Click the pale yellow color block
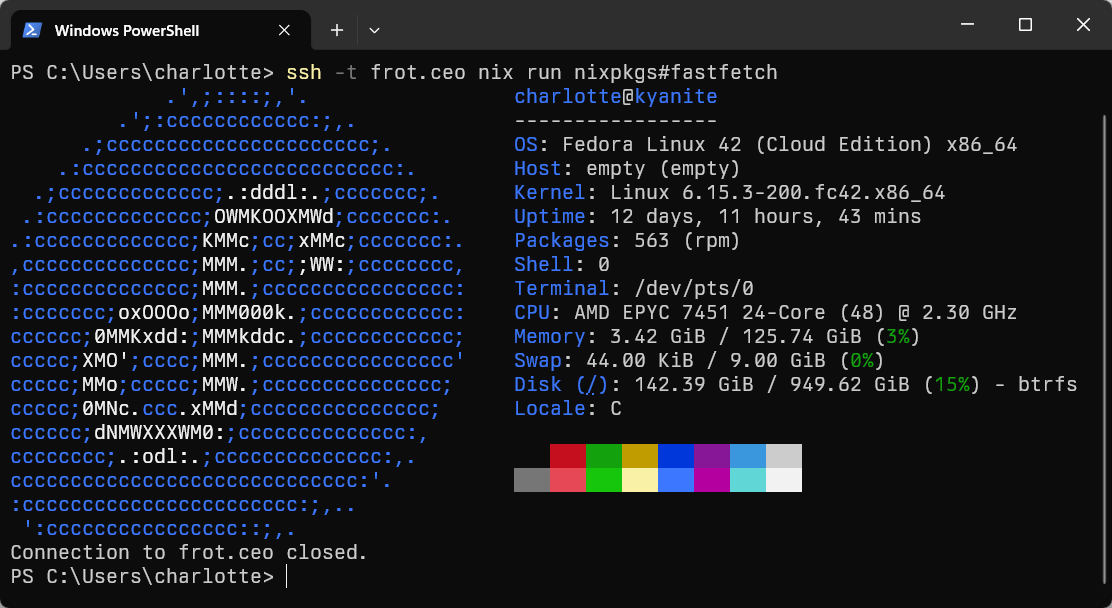 click(640, 480)
